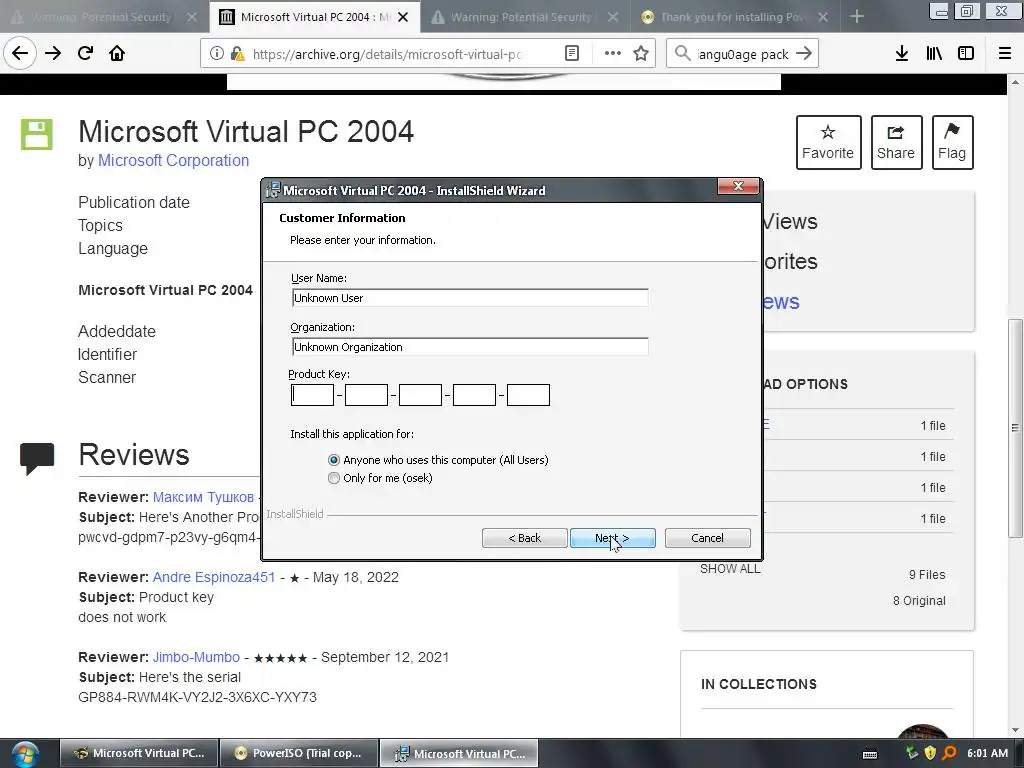Toggle Reader View icon in address bar
This screenshot has width=1024, height=768.
[571, 54]
